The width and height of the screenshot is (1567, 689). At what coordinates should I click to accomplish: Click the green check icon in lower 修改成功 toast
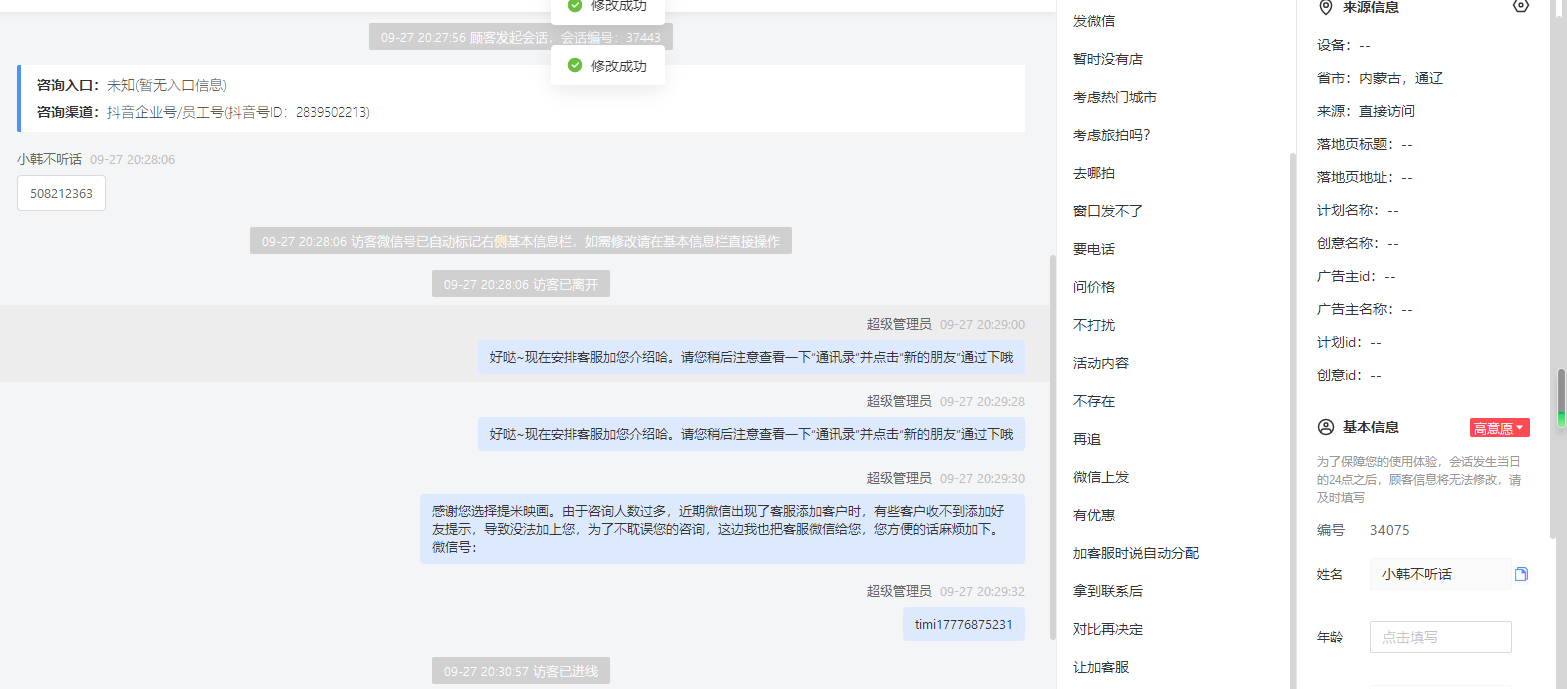point(575,65)
